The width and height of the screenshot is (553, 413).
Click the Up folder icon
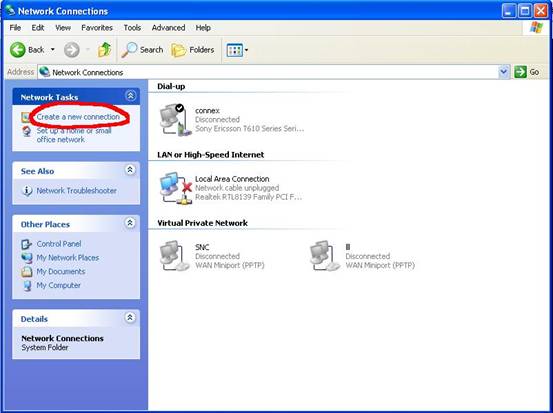click(x=104, y=50)
